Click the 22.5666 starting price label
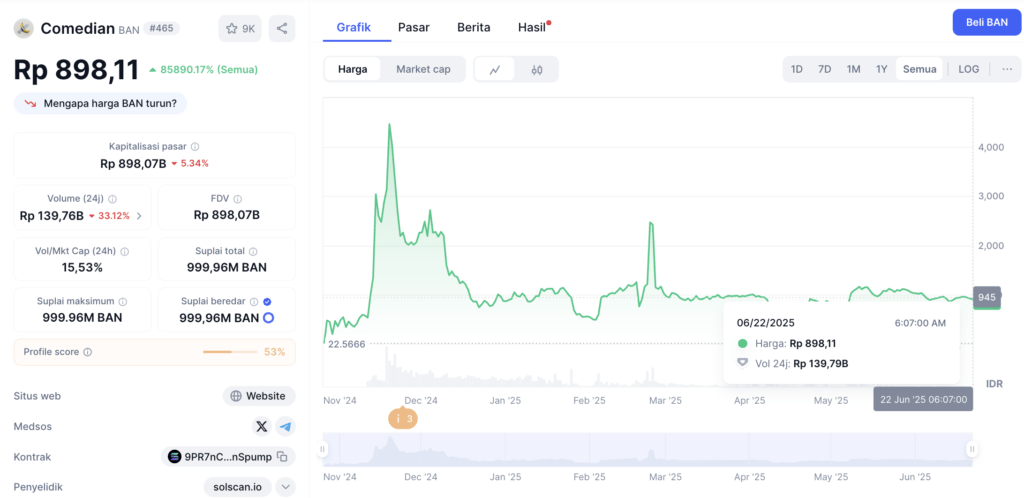Screen dimensions: 1024x498 347,344
